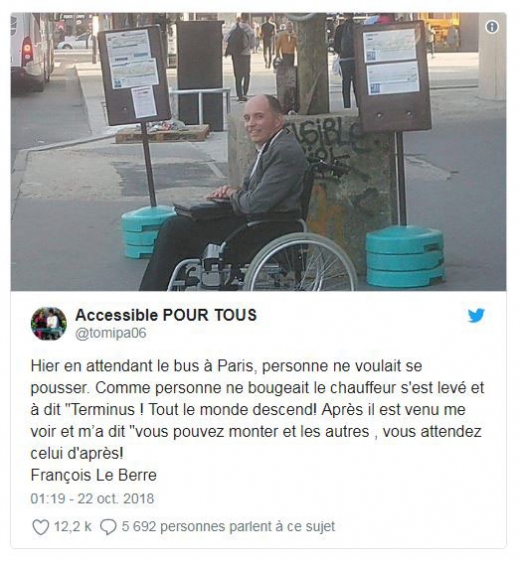The height and width of the screenshot is (561, 520).
Task: Open replies via speech bubble icon
Action: (108, 527)
